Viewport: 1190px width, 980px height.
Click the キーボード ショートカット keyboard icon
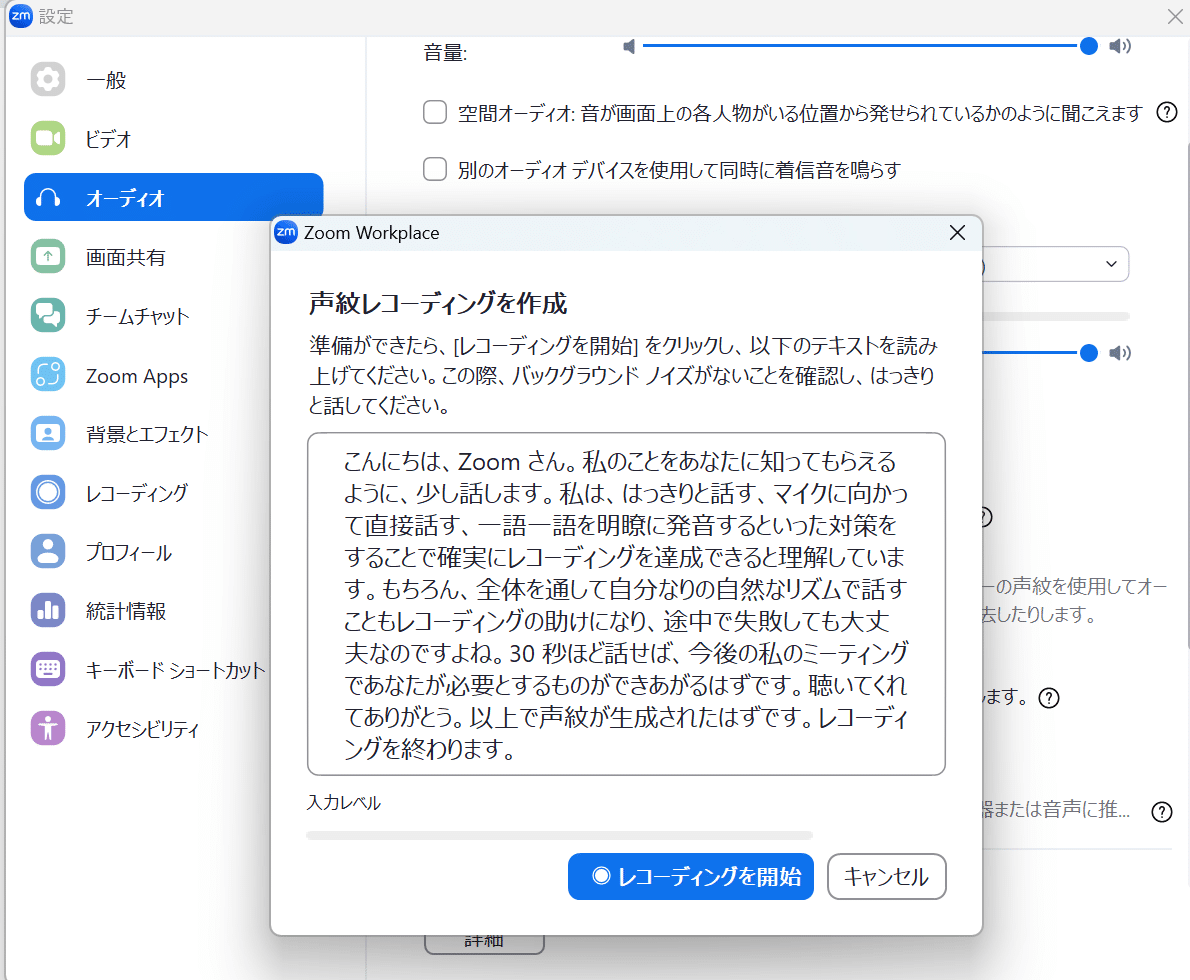(48, 669)
